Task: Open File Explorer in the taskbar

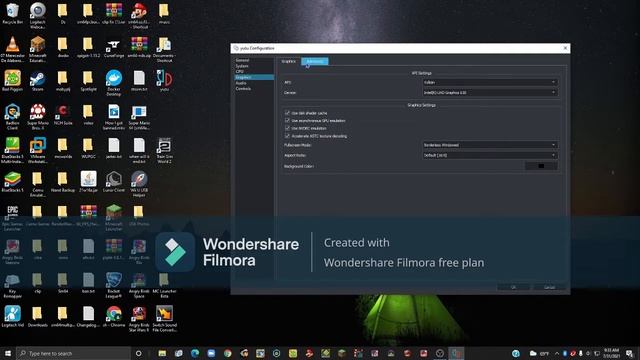Action: click(x=162, y=353)
